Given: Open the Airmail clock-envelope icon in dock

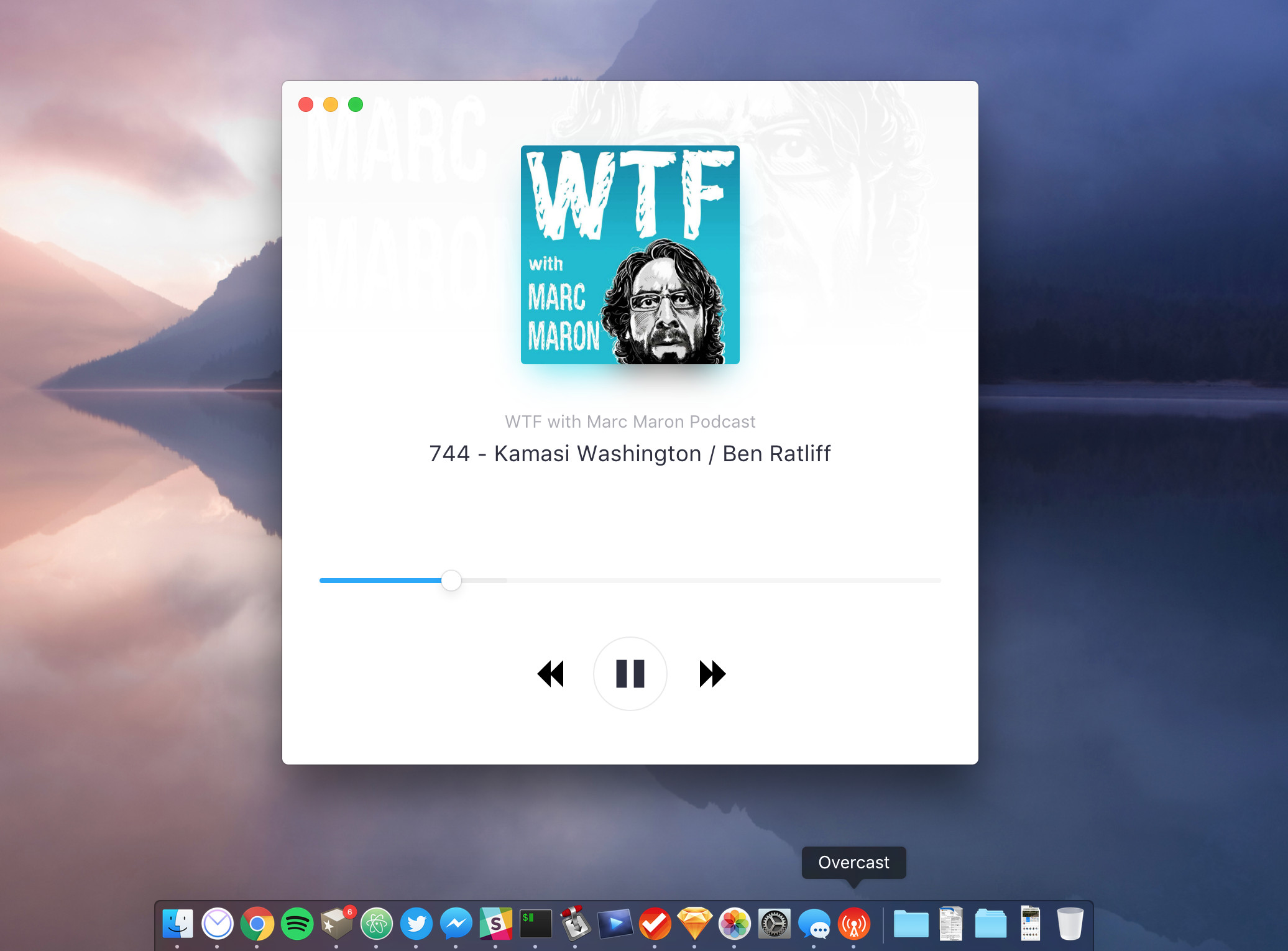Looking at the screenshot, I should point(218,924).
